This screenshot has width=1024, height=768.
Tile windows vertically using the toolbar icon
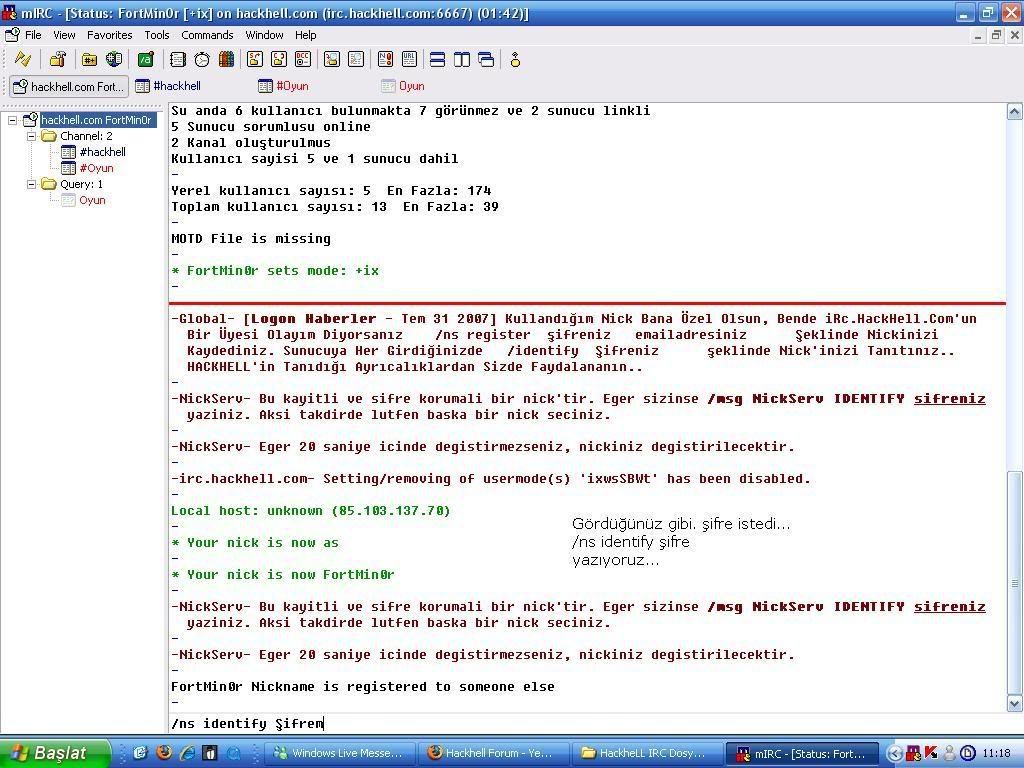click(x=462, y=59)
